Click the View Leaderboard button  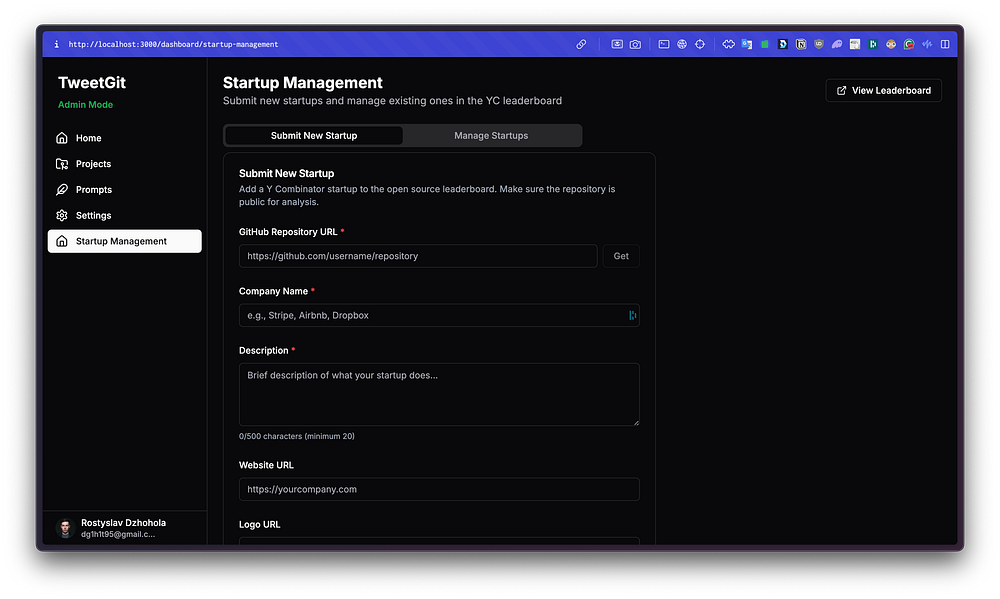(x=883, y=90)
